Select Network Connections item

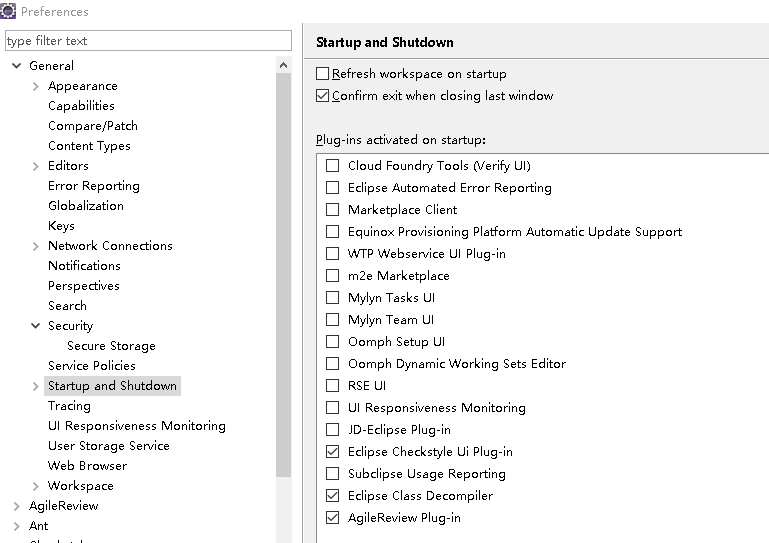(110, 246)
